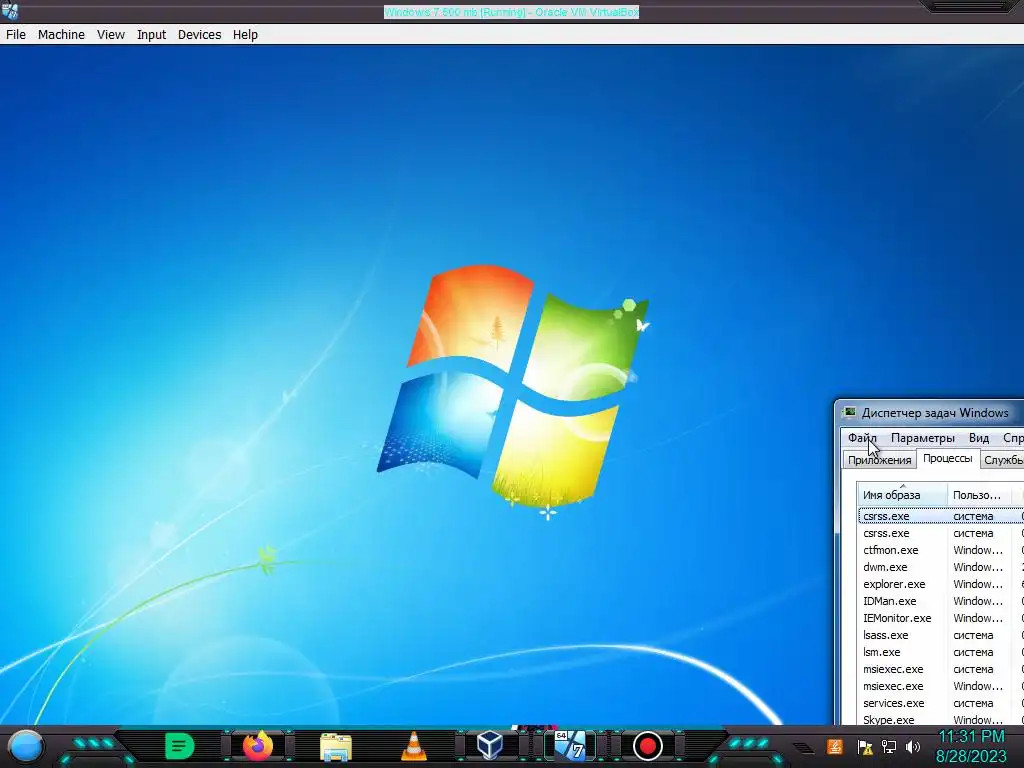Screen dimensions: 1024x768
Task: Select the Skype.exe process
Action: coord(941,719)
